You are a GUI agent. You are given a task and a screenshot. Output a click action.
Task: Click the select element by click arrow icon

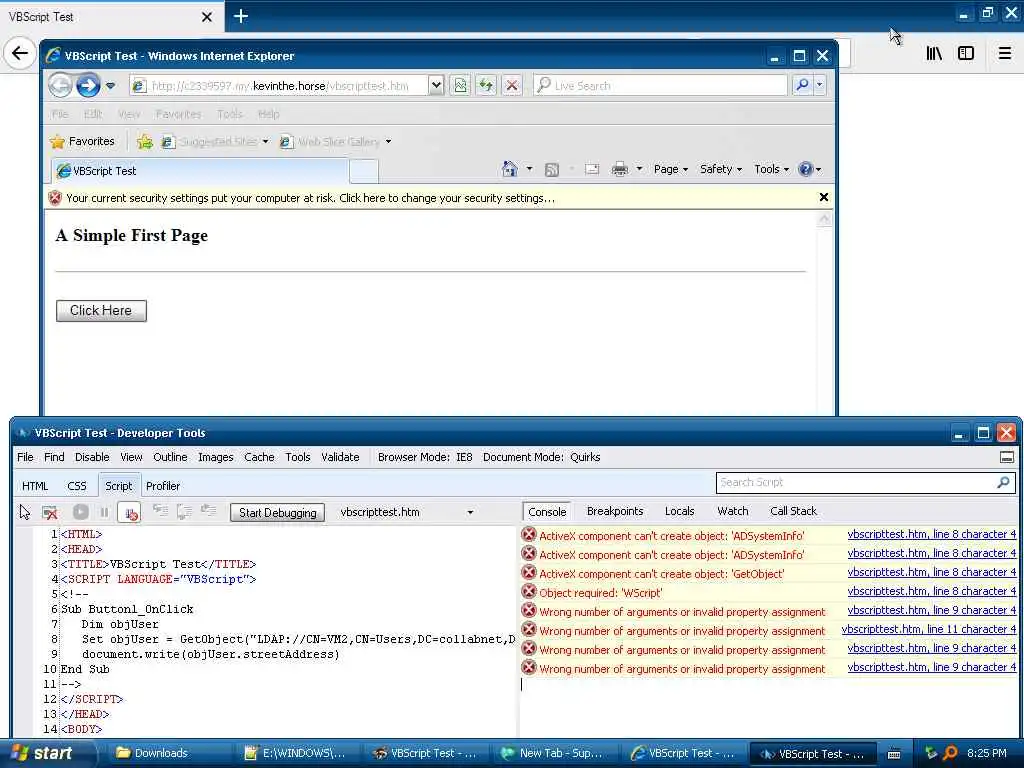click(25, 513)
